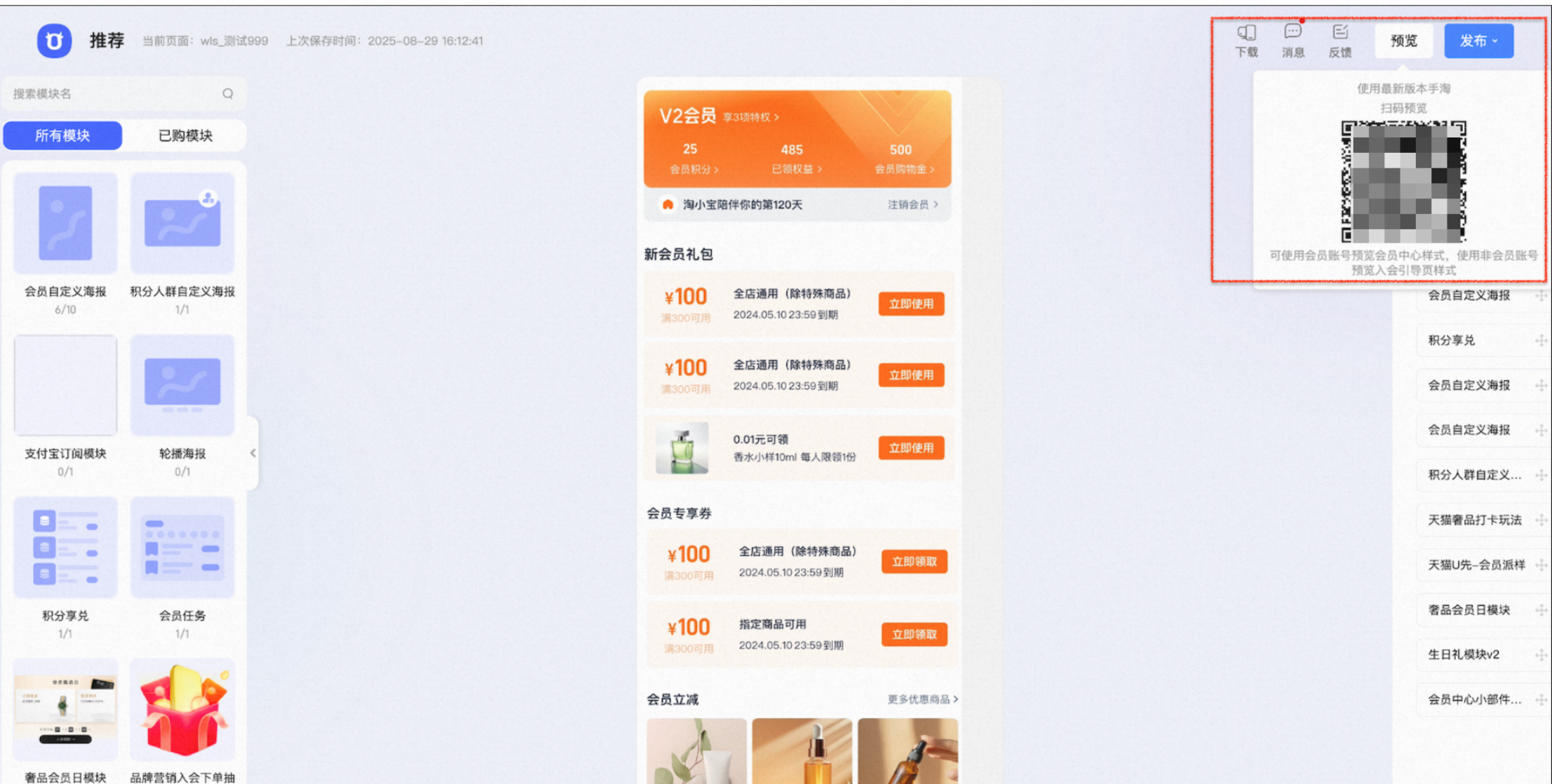
Task: Click the 注销会员 link
Action: (x=912, y=205)
